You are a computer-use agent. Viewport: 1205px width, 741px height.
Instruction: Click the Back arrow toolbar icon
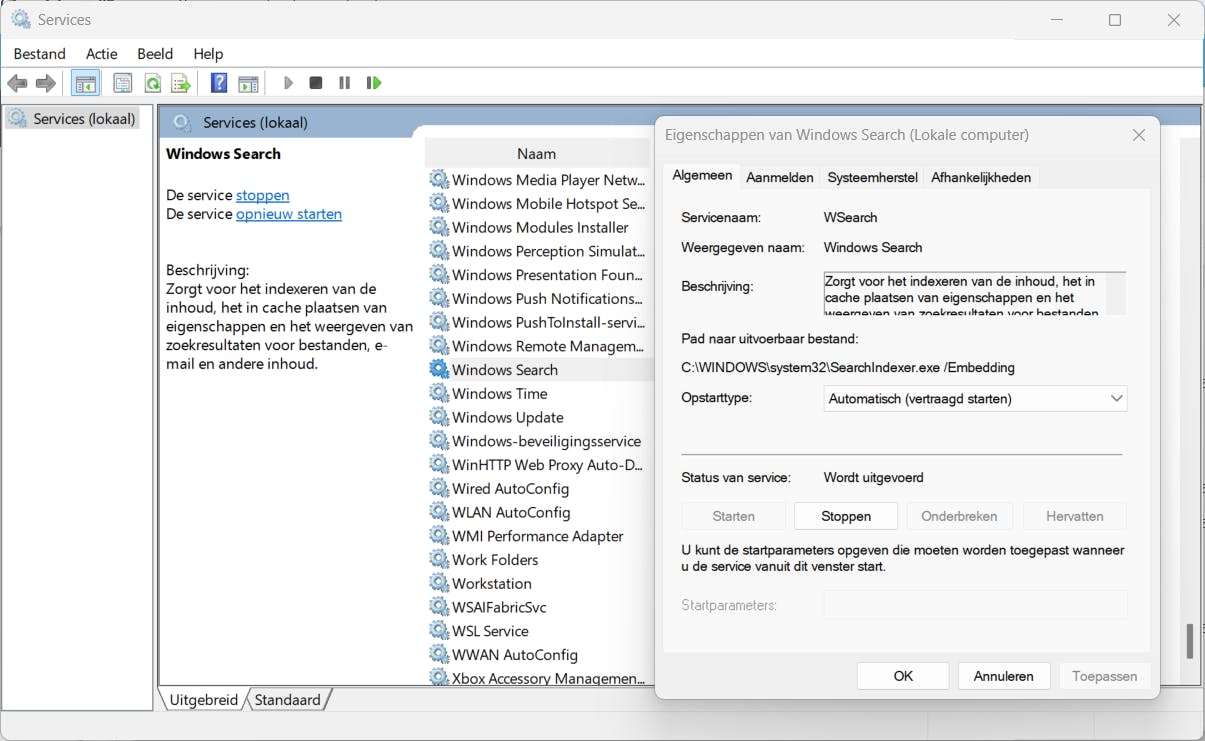pyautogui.click(x=17, y=83)
